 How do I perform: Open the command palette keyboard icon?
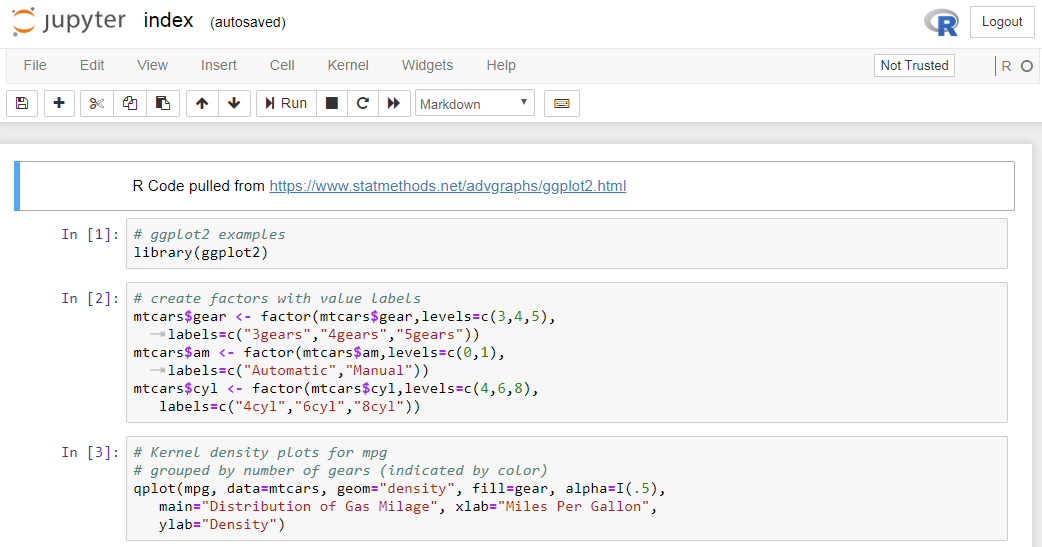point(562,103)
